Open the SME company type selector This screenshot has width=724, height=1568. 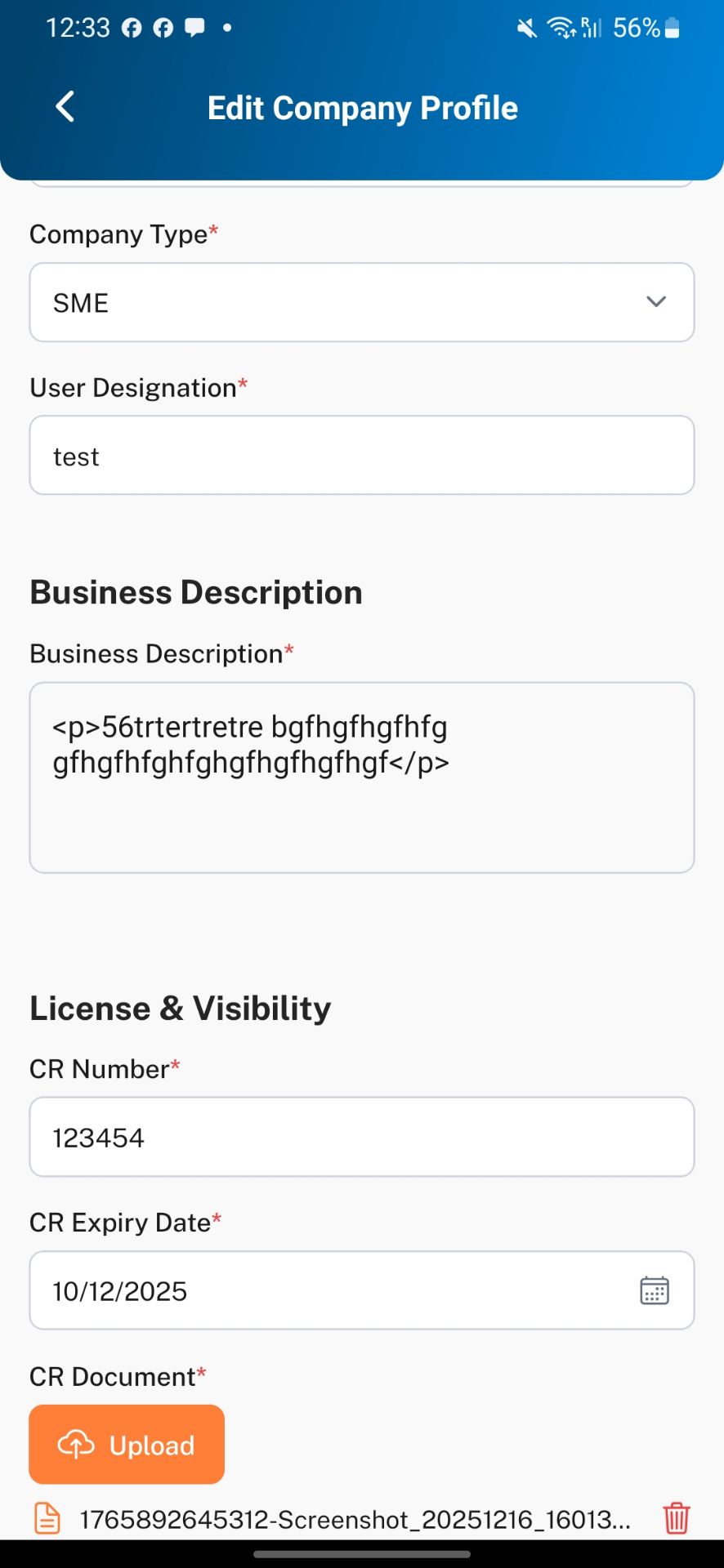click(x=362, y=302)
